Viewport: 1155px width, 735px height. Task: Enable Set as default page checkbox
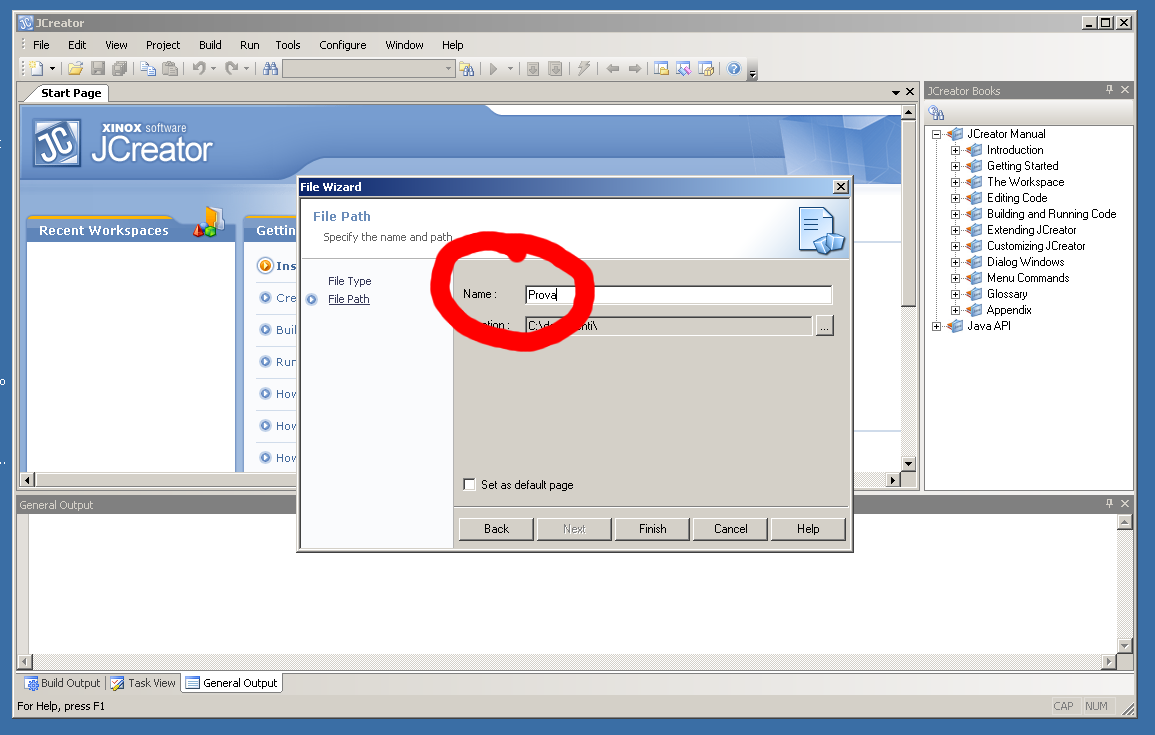click(469, 485)
